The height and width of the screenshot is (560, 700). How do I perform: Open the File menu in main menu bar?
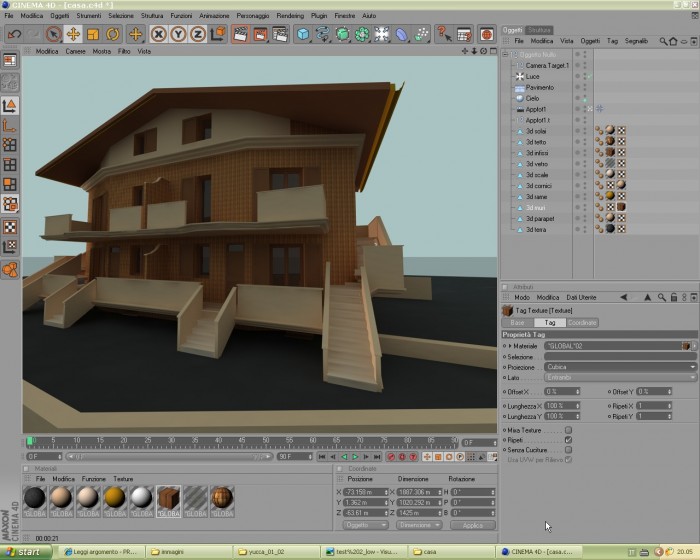tap(9, 16)
